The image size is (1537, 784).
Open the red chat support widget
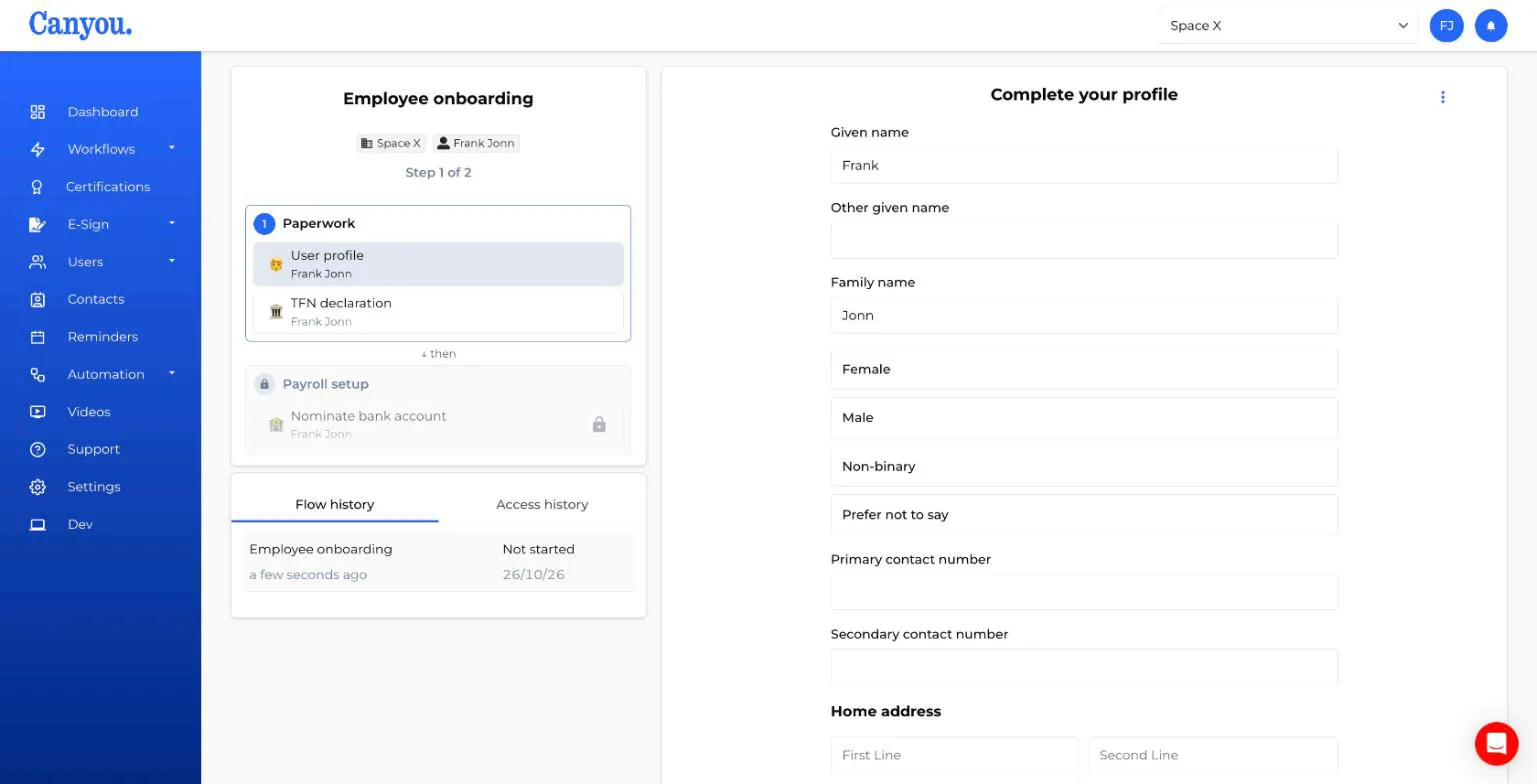click(x=1496, y=743)
